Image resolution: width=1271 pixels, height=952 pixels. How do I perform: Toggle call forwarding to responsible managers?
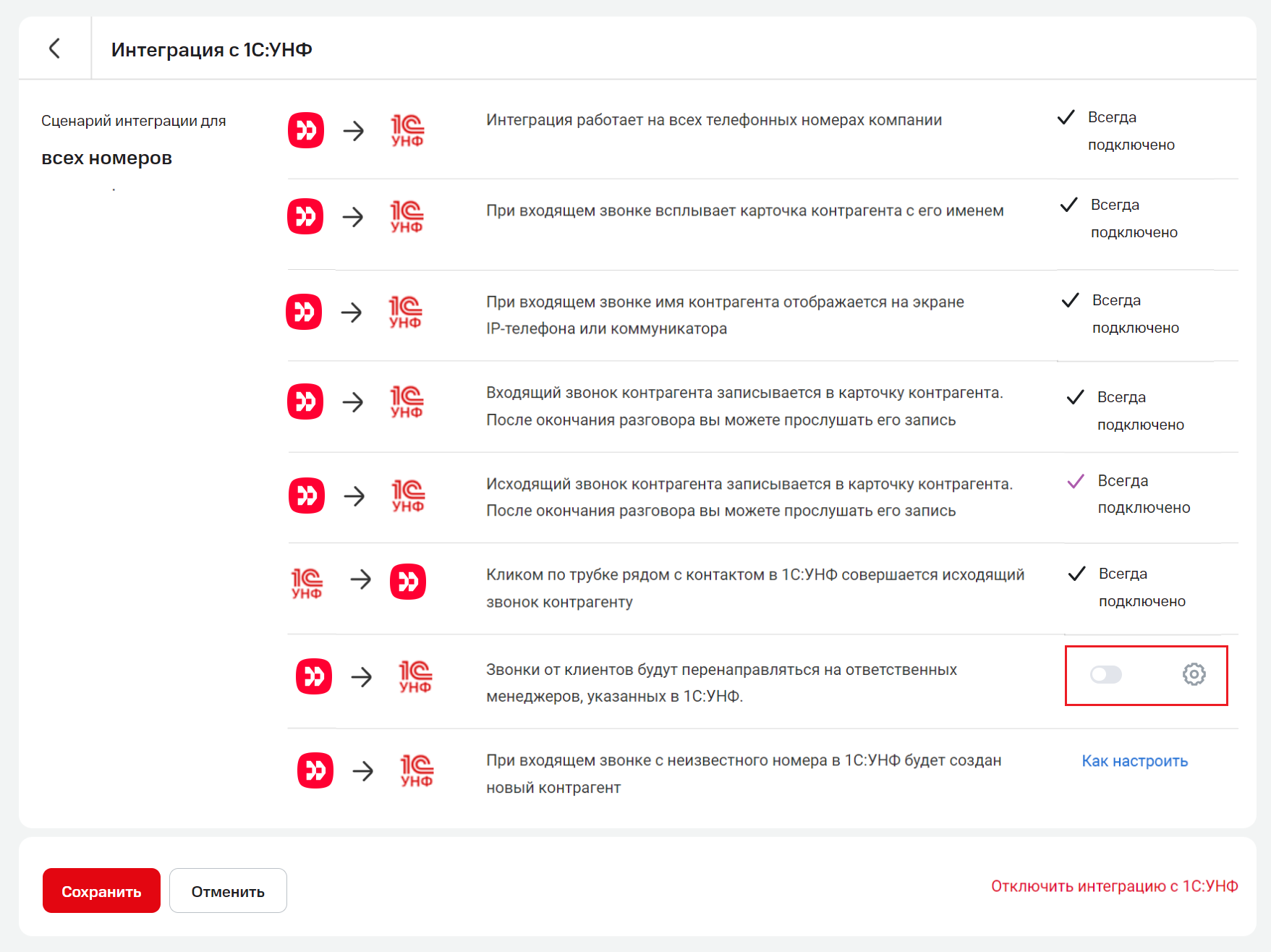coord(1105,675)
